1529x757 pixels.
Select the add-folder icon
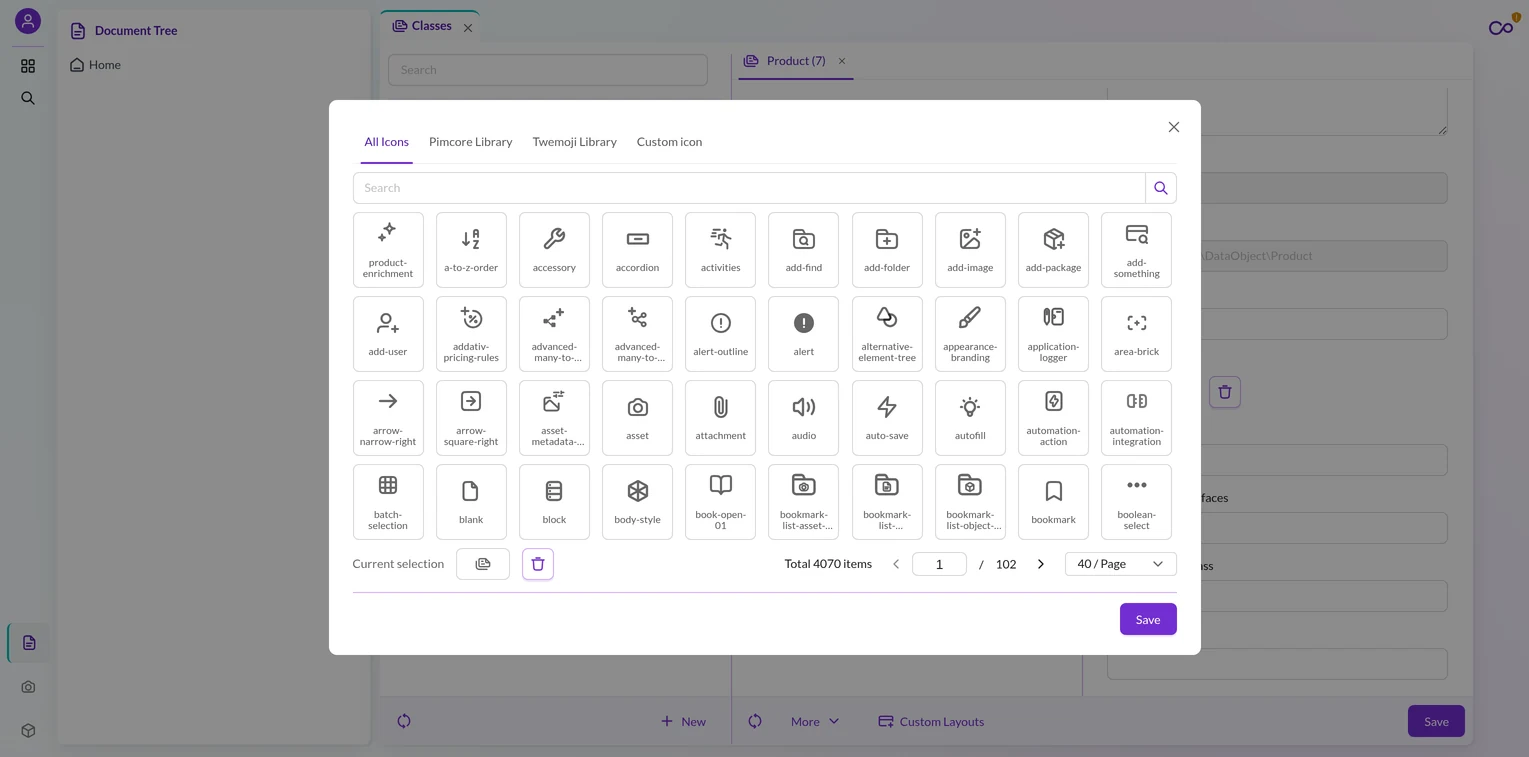tap(887, 249)
